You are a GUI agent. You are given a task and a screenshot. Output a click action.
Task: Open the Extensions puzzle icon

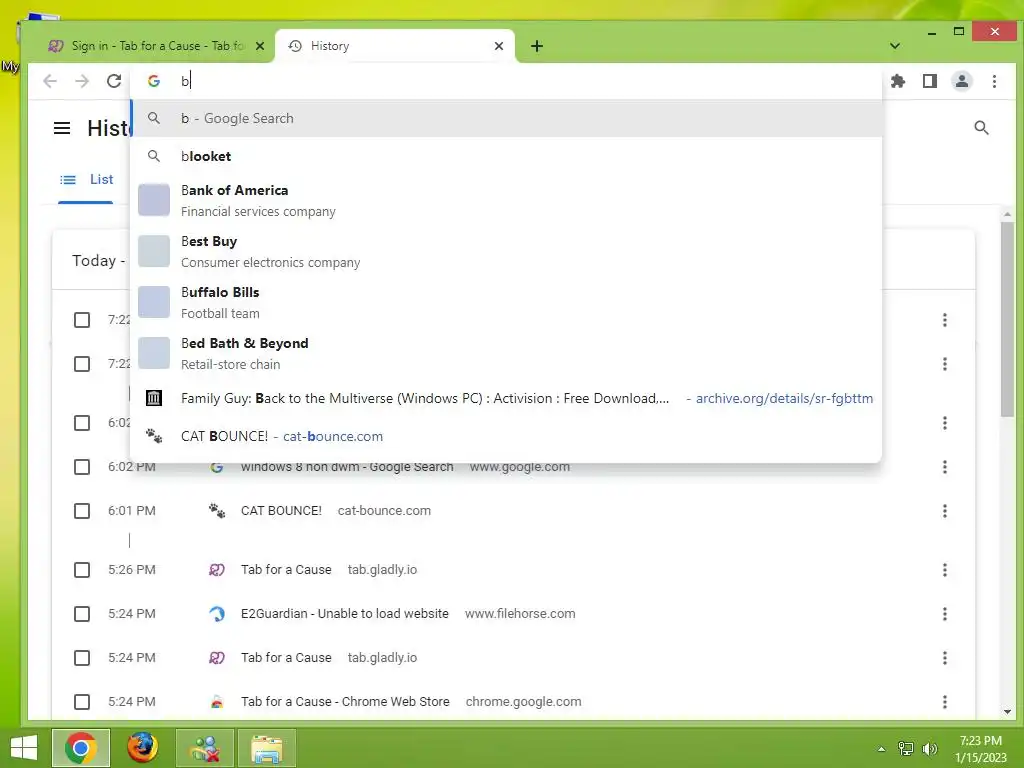click(x=898, y=81)
